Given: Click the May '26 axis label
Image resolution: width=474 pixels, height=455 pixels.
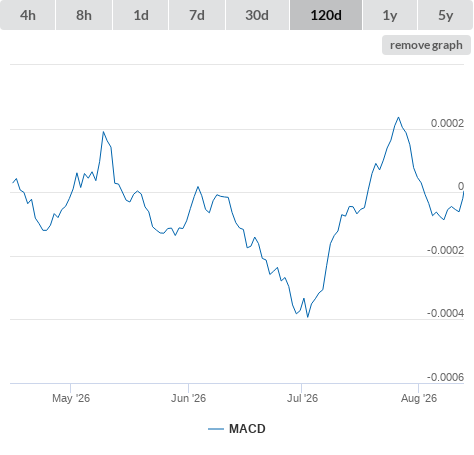Looking at the screenshot, I should click(71, 398).
